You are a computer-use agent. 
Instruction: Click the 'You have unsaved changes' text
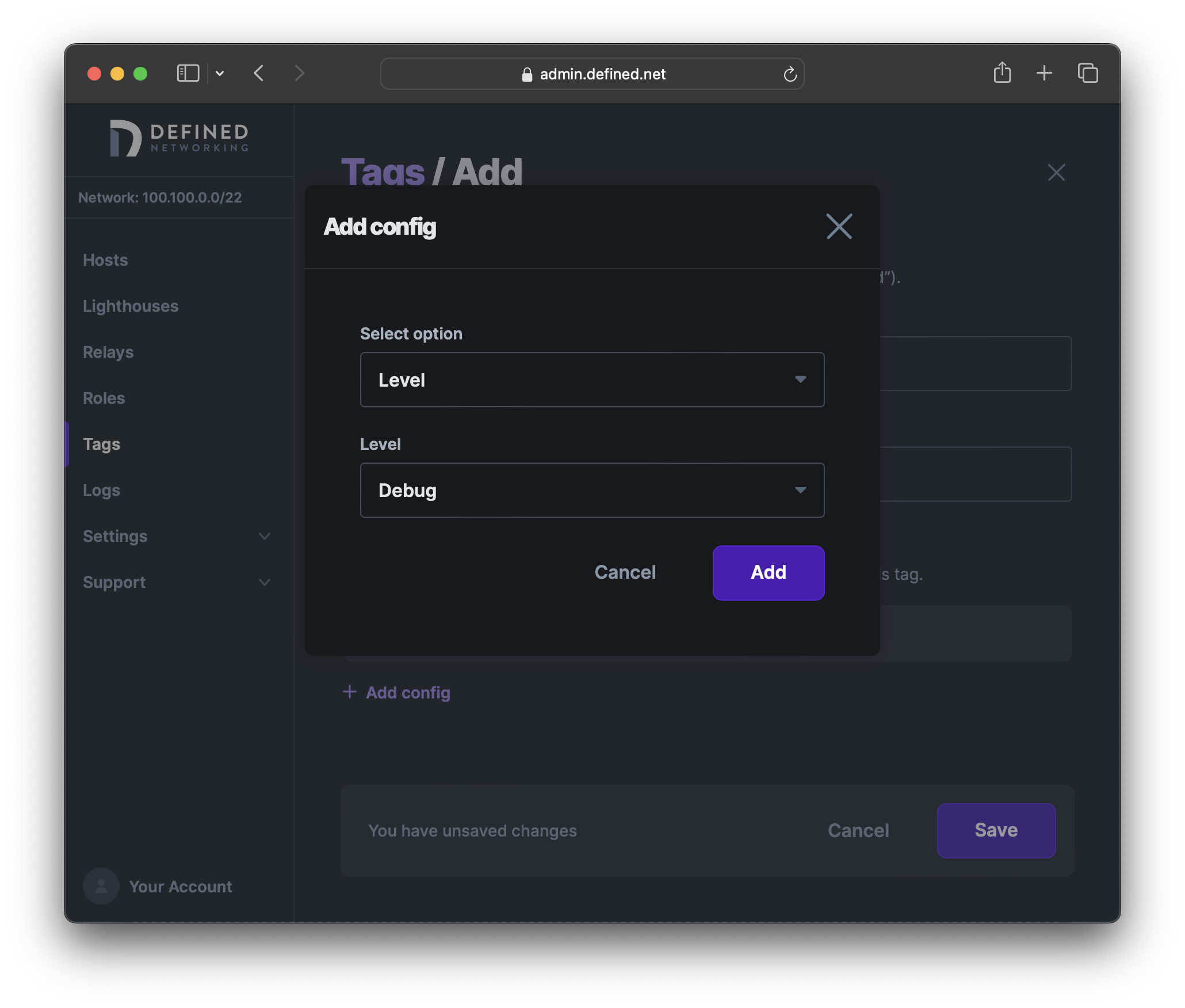tap(472, 831)
